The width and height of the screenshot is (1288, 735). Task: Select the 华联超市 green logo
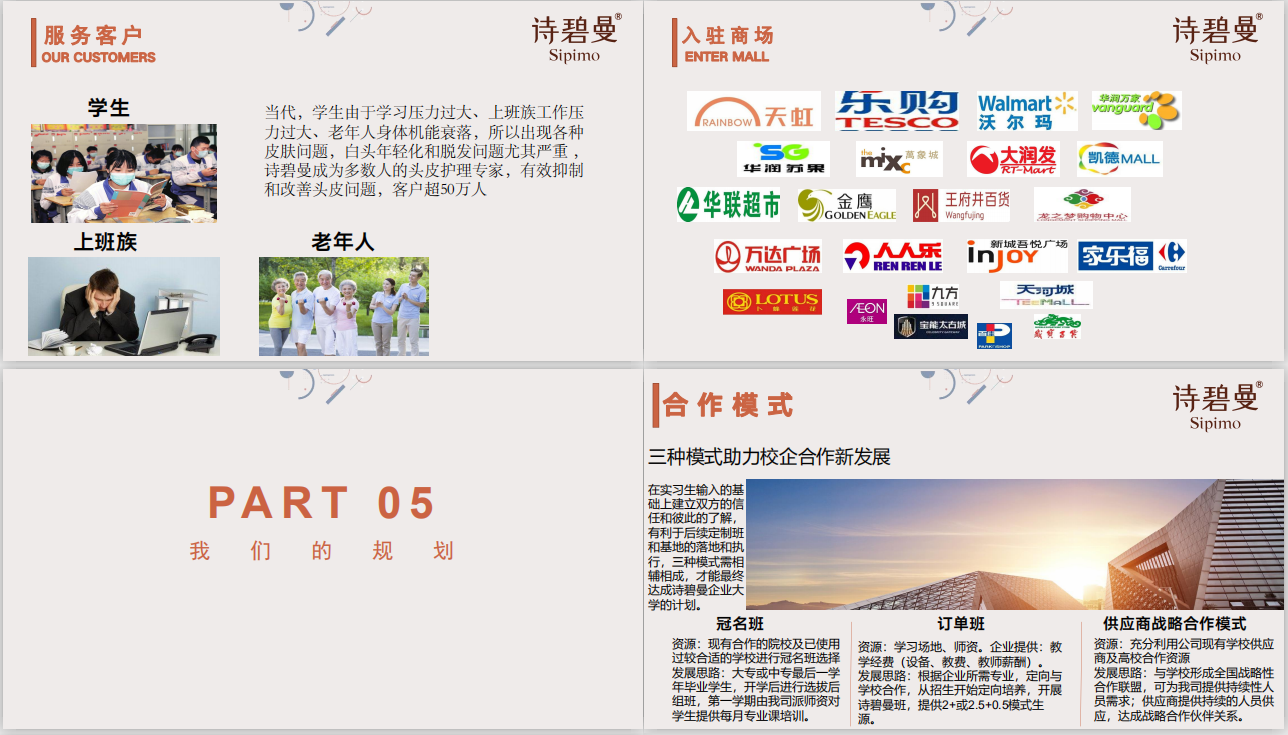pos(729,205)
